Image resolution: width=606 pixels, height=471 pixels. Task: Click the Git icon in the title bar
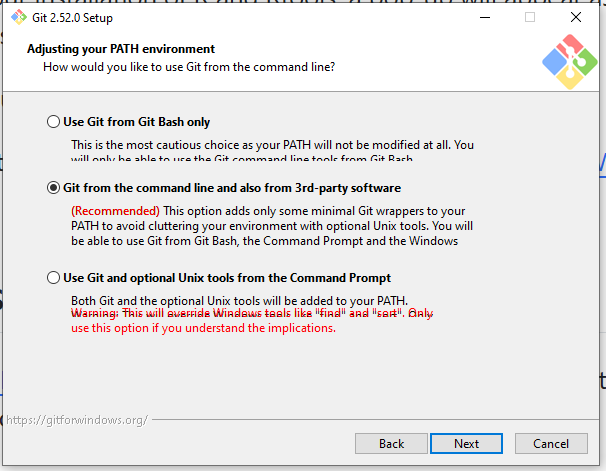(x=19, y=17)
